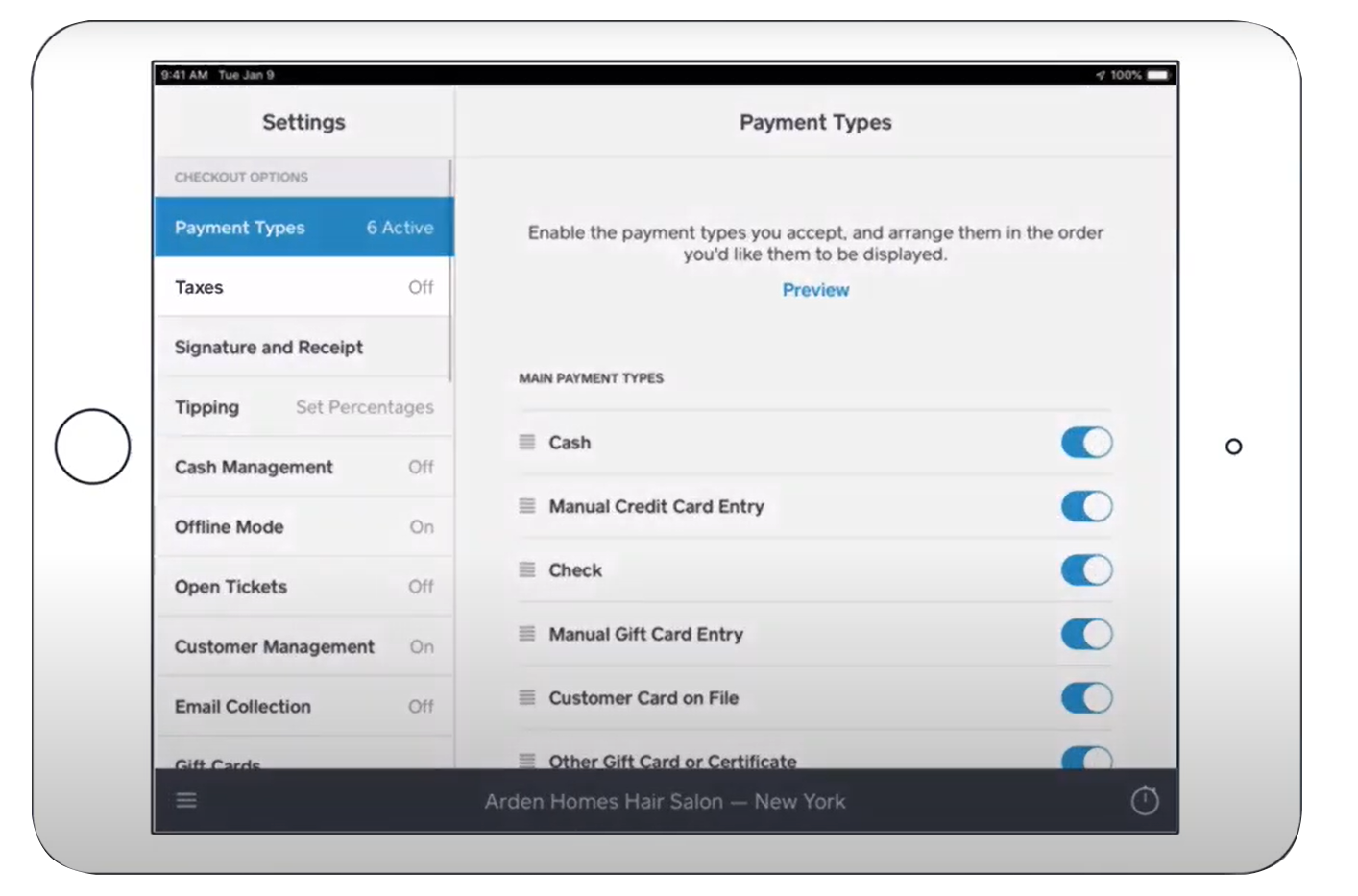Click the drag handle next to Check
This screenshot has width=1358, height=896.
click(526, 569)
